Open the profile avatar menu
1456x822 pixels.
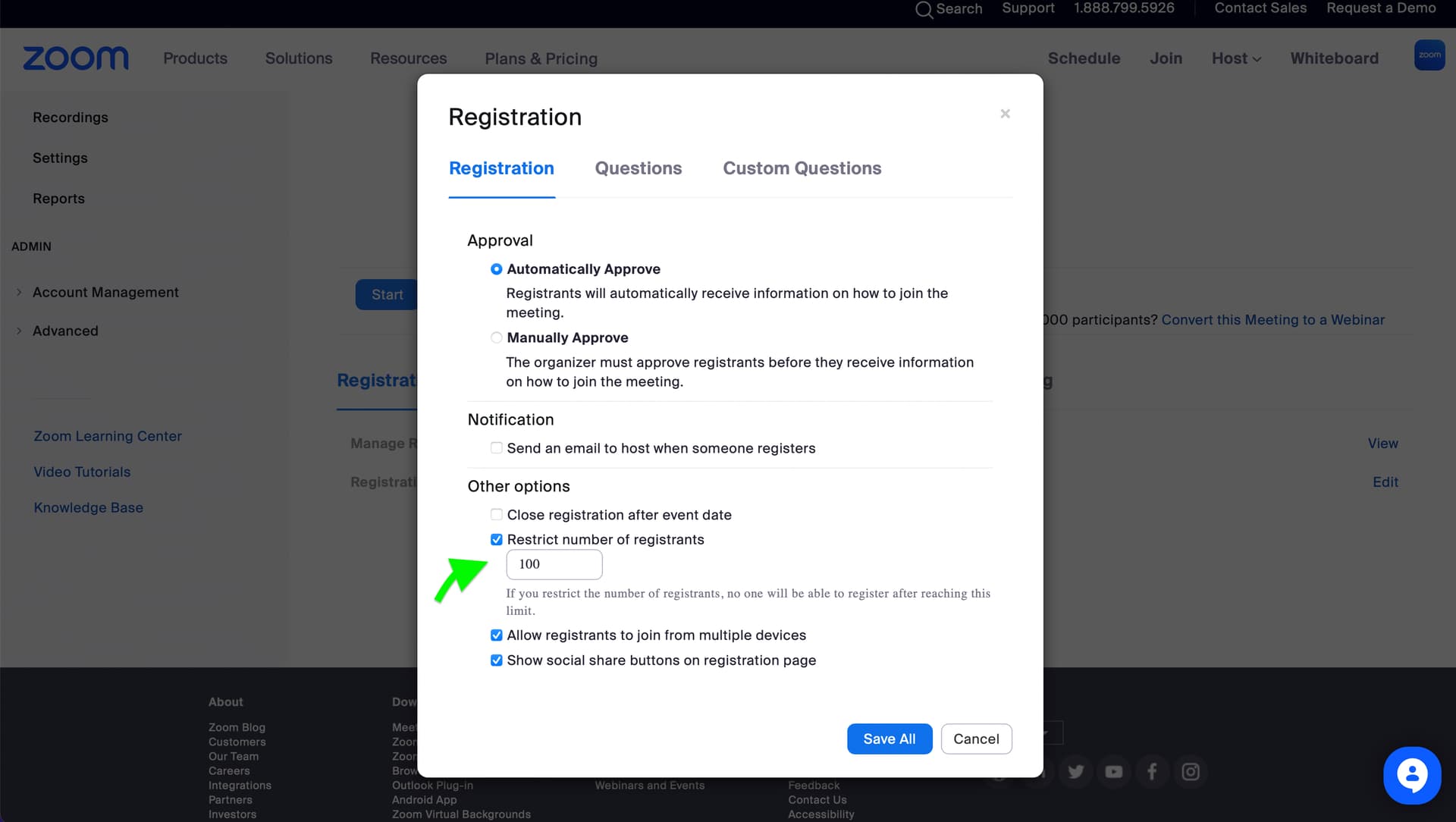pyautogui.click(x=1429, y=55)
